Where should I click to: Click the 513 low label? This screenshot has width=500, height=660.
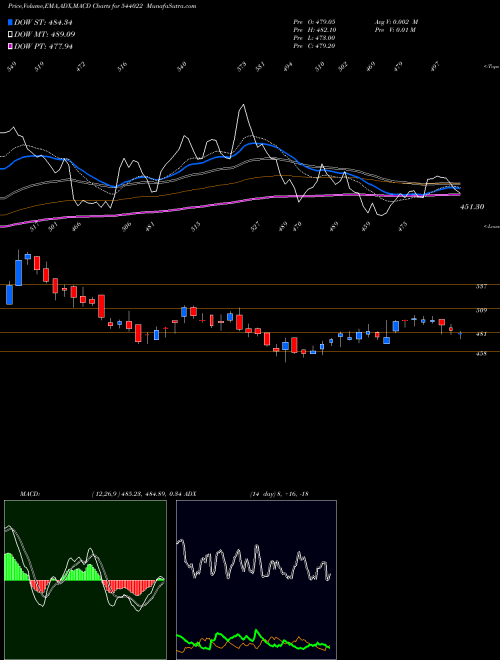click(x=196, y=226)
